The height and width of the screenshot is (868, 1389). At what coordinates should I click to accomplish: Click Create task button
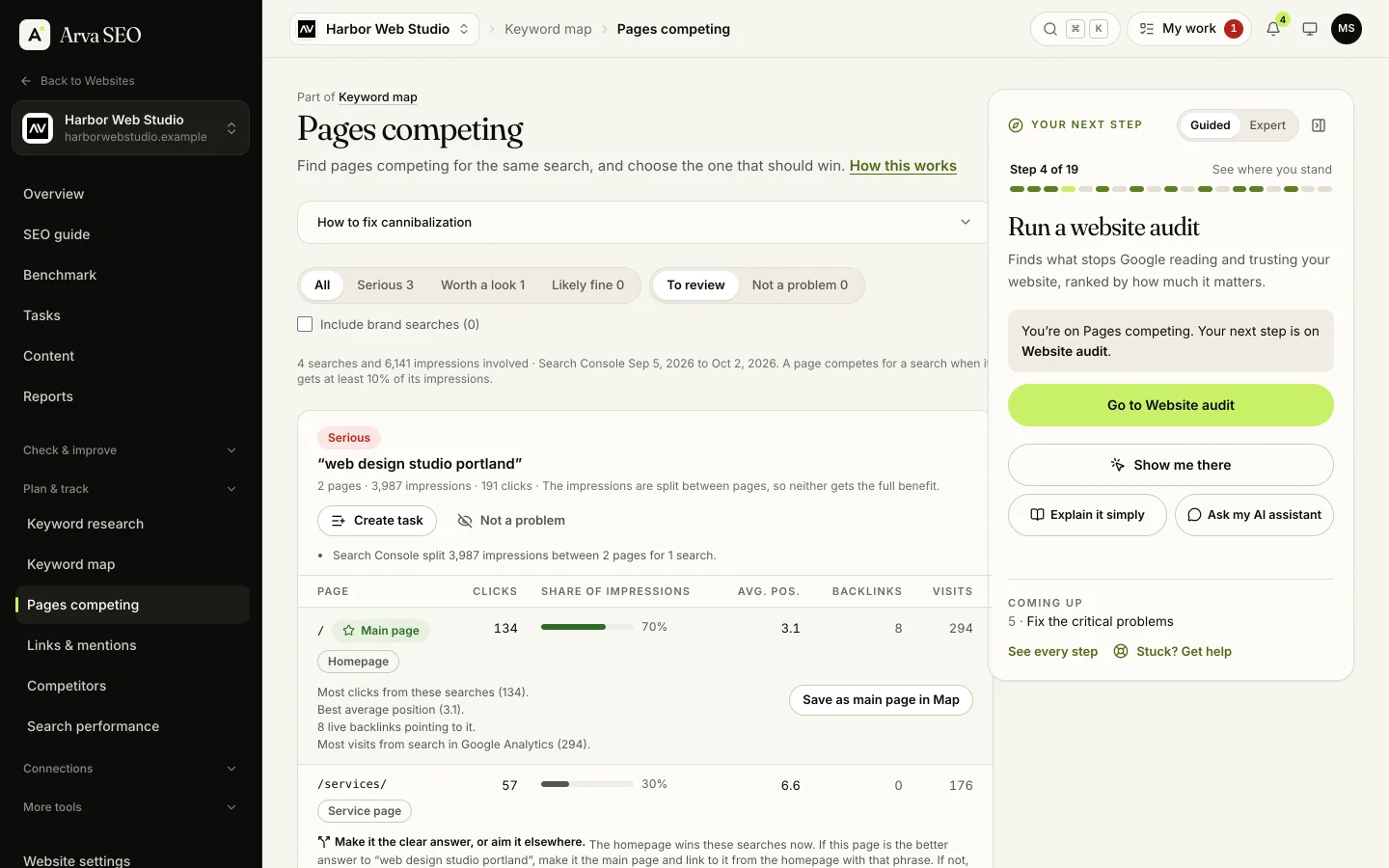click(x=377, y=521)
